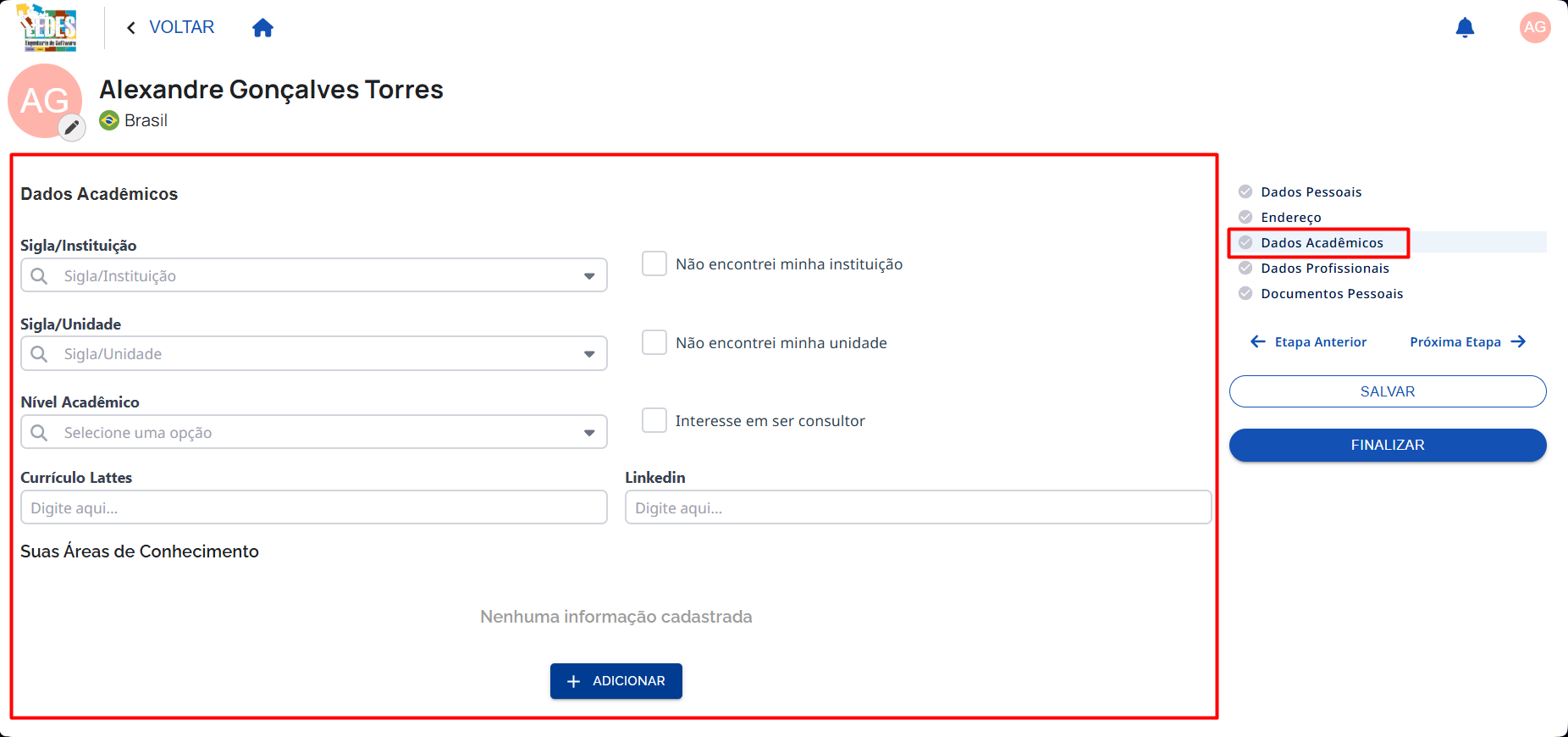Click 'Suas Áreas de Conhecimento' heading
This screenshot has width=1568, height=737.
coord(140,551)
